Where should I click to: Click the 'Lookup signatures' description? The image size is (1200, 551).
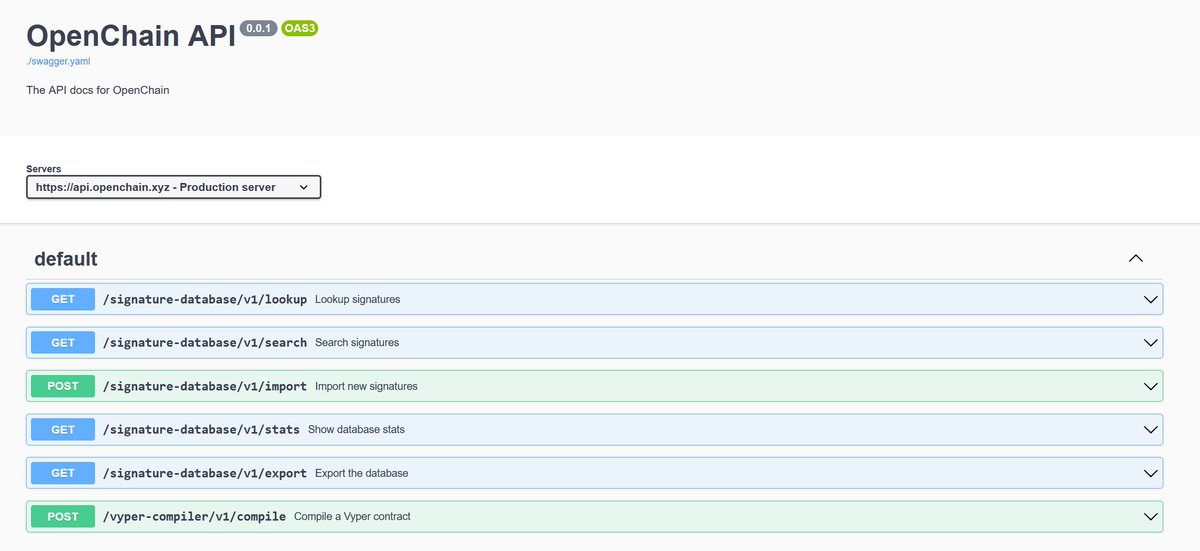click(x=357, y=299)
